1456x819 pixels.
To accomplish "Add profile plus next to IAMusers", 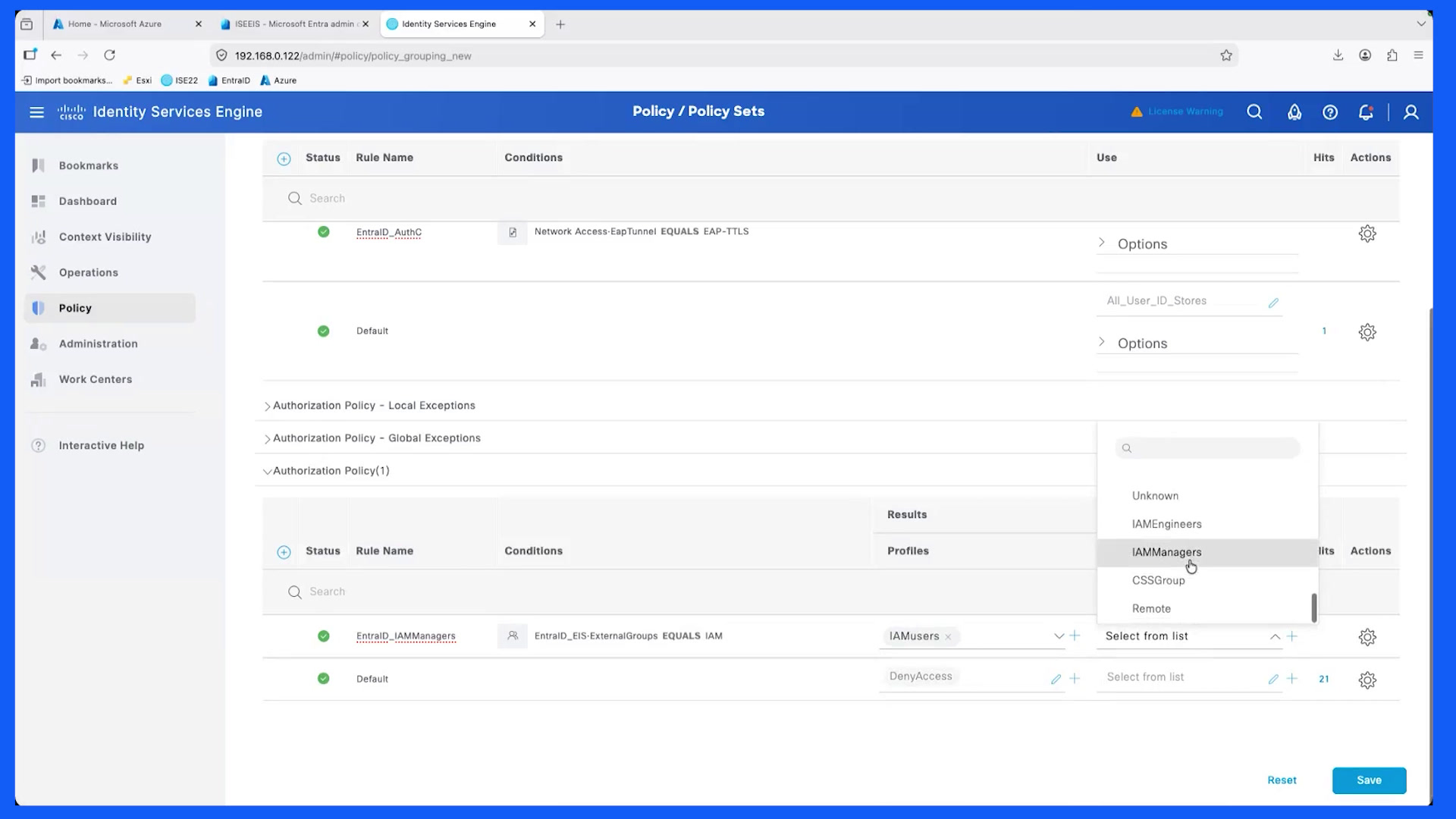I will [1075, 636].
